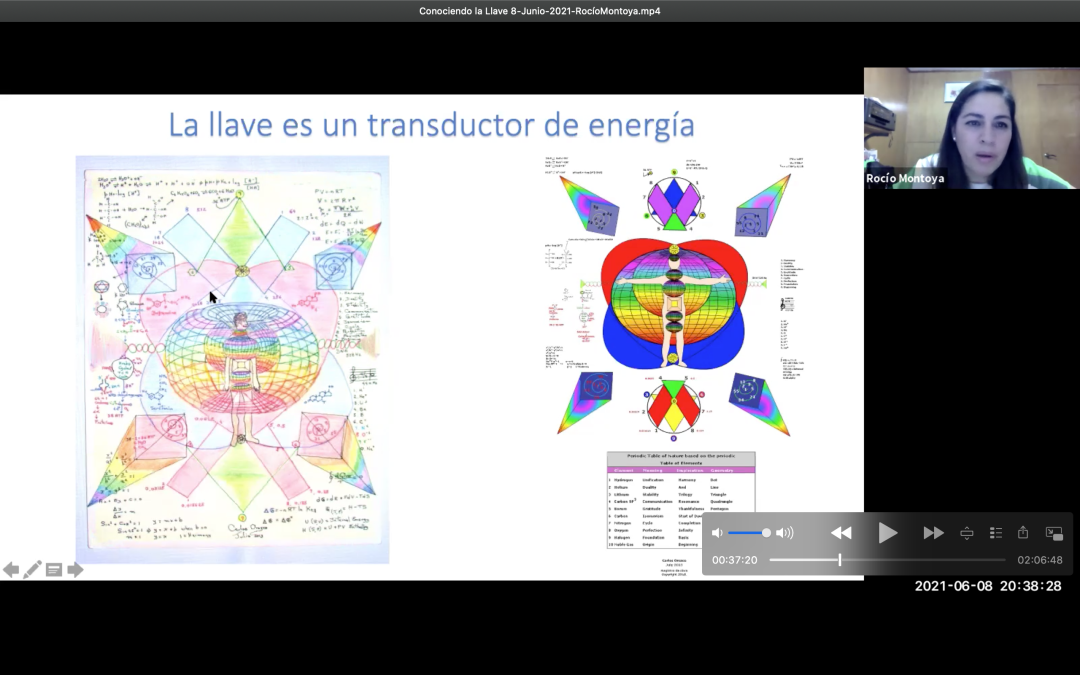The height and width of the screenshot is (675, 1080).
Task: Open the share menu icon
Action: (x=1023, y=533)
